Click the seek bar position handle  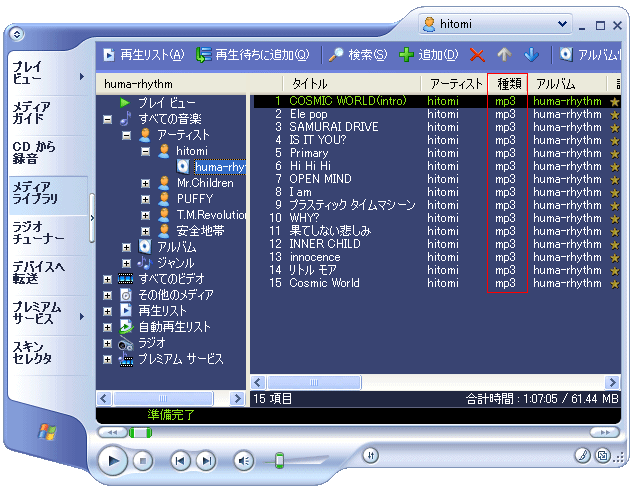pyautogui.click(x=140, y=433)
